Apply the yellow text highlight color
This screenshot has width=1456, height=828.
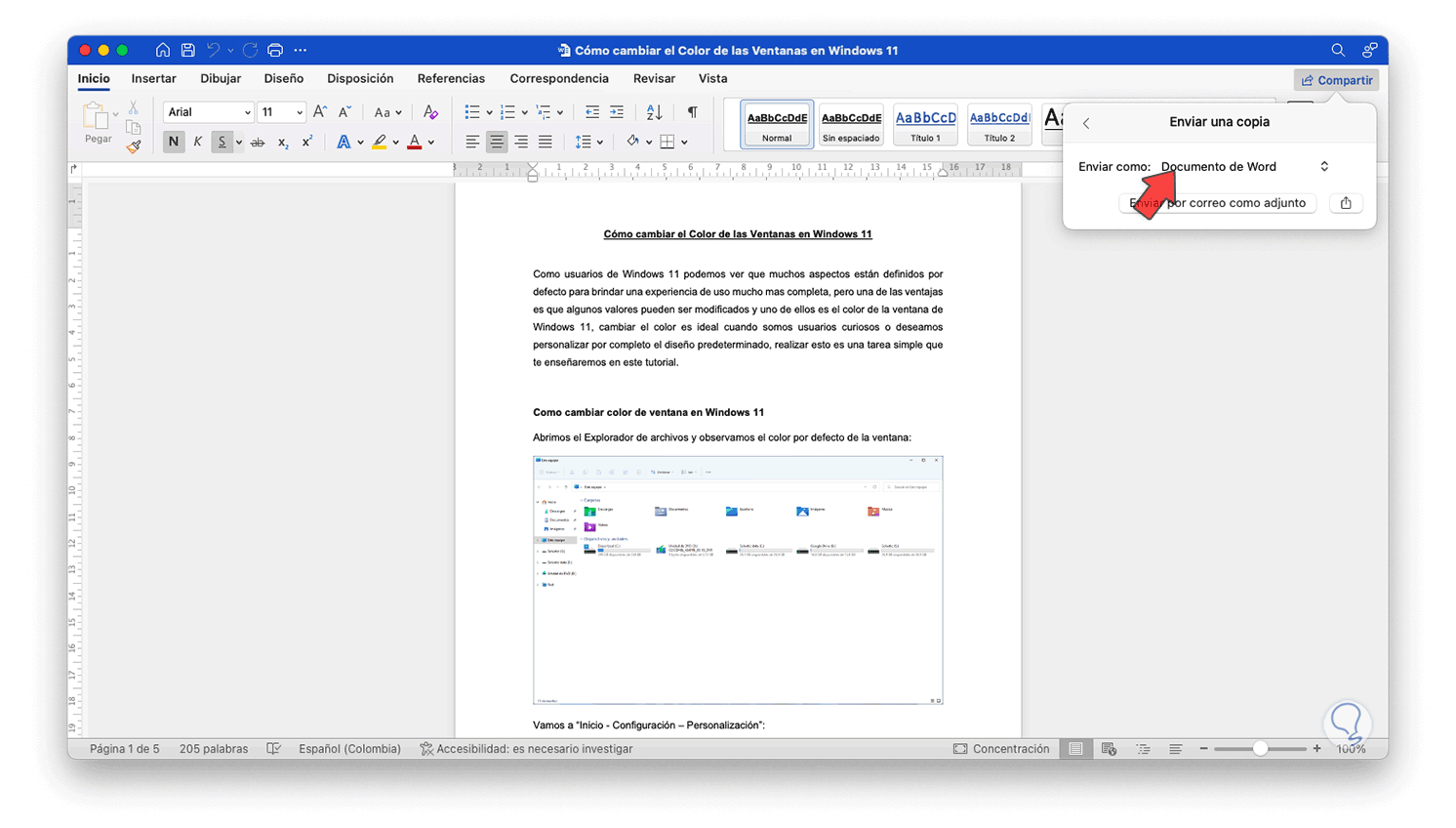coord(380,143)
